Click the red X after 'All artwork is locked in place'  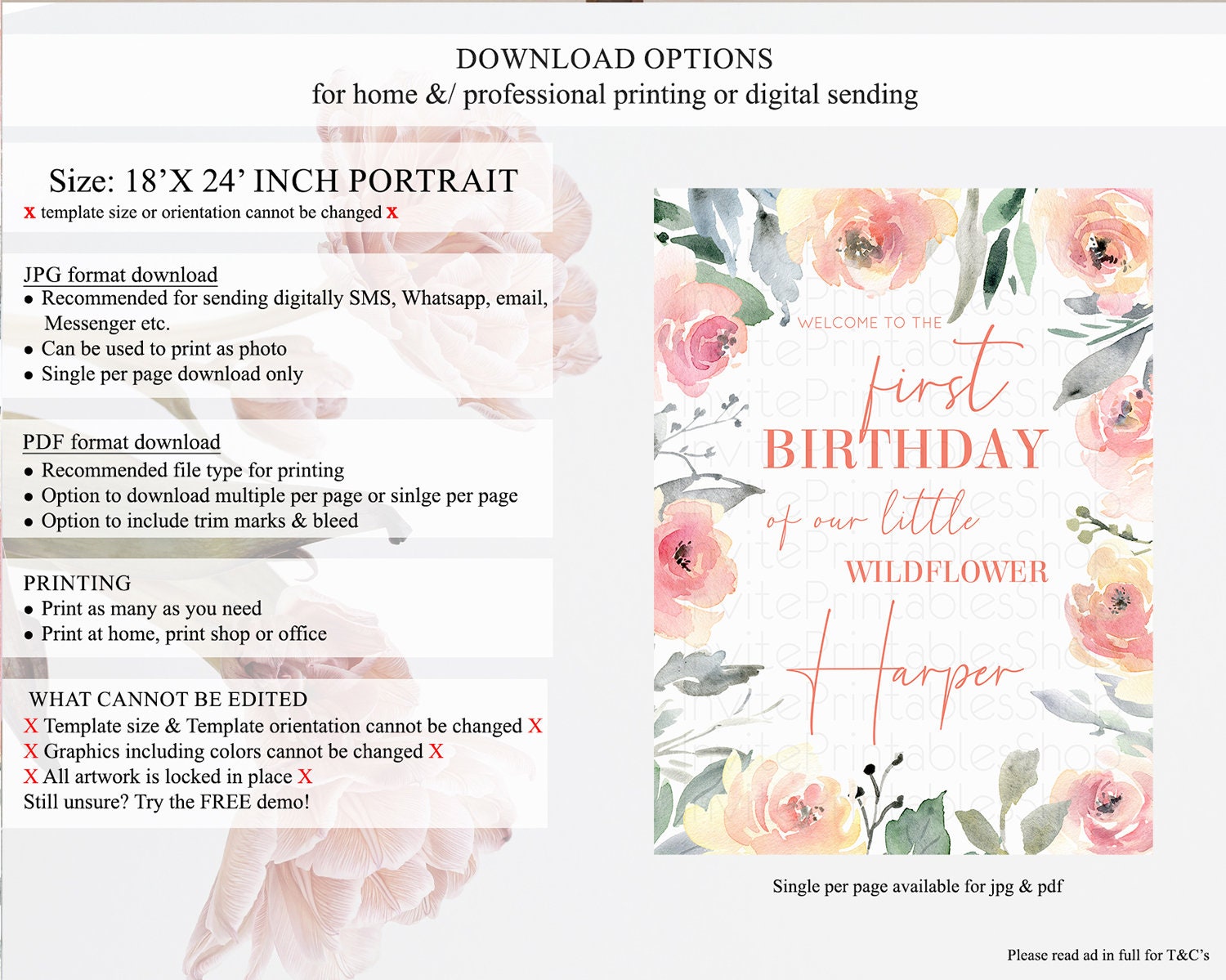pyautogui.click(x=305, y=776)
